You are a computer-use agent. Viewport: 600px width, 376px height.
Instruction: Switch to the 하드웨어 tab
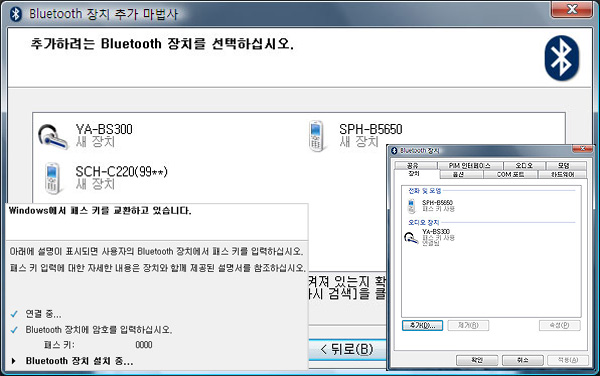point(562,174)
